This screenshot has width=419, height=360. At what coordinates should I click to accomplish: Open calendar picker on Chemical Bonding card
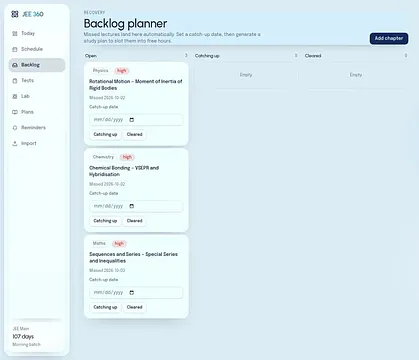coord(132,206)
